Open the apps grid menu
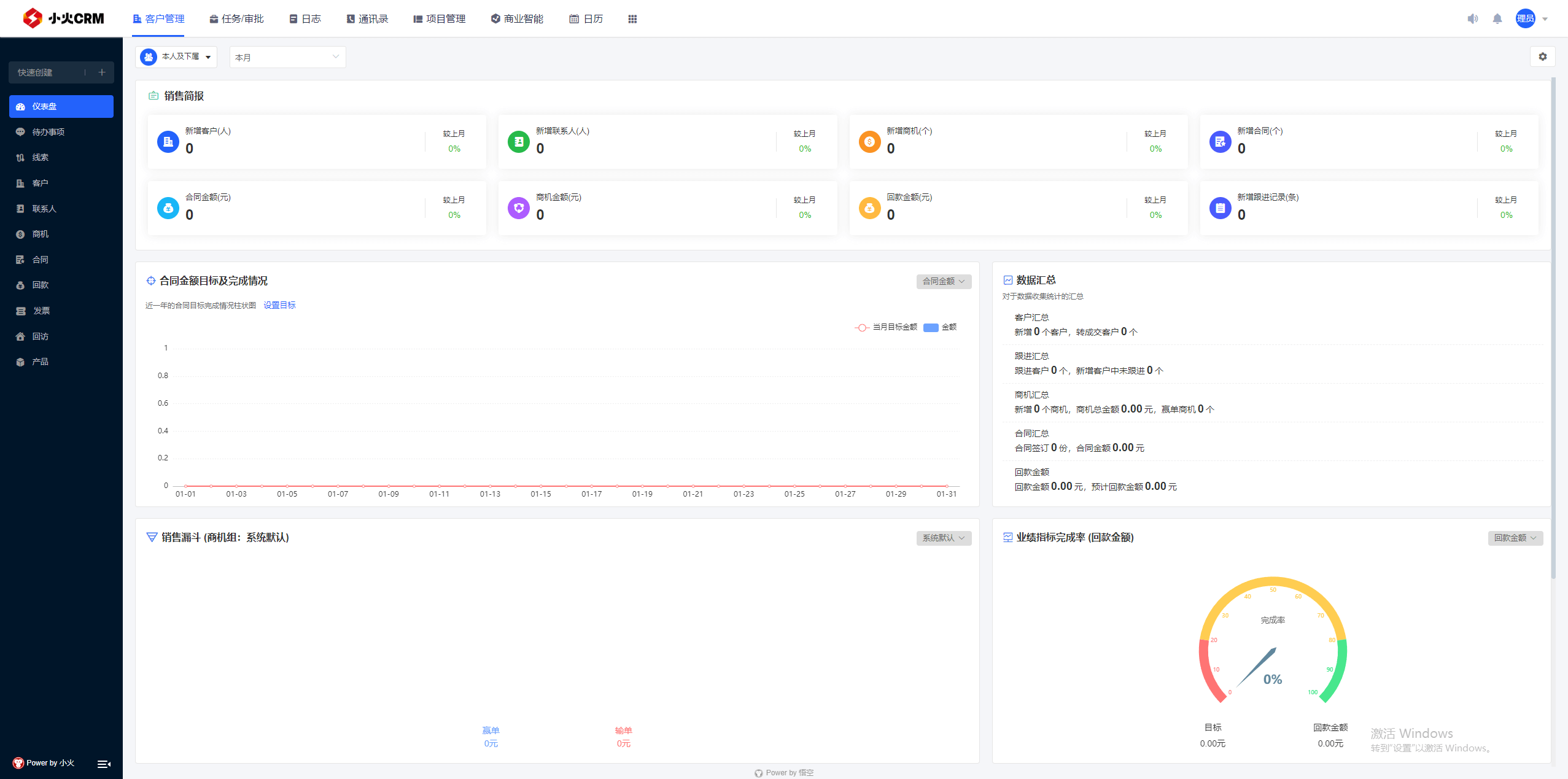The image size is (1568, 779). coord(634,18)
